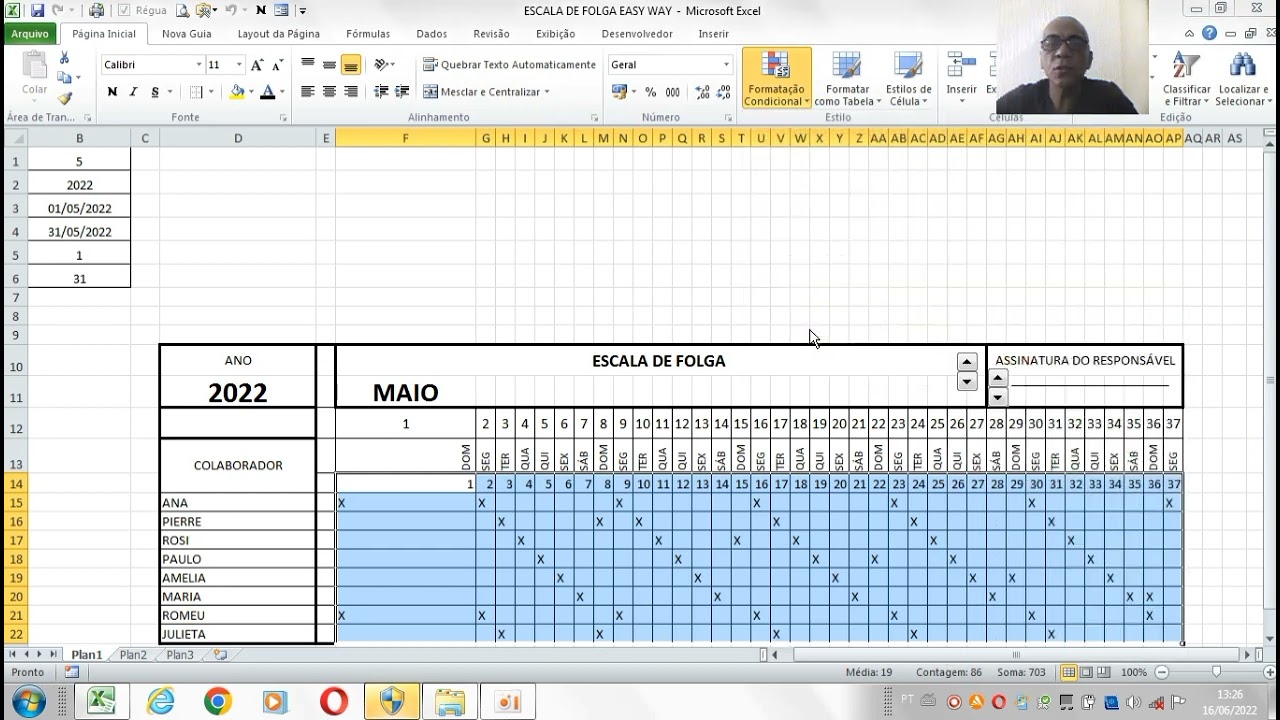Screen dimensions: 1280x720
Task: Align text to the right
Action: pos(351,92)
